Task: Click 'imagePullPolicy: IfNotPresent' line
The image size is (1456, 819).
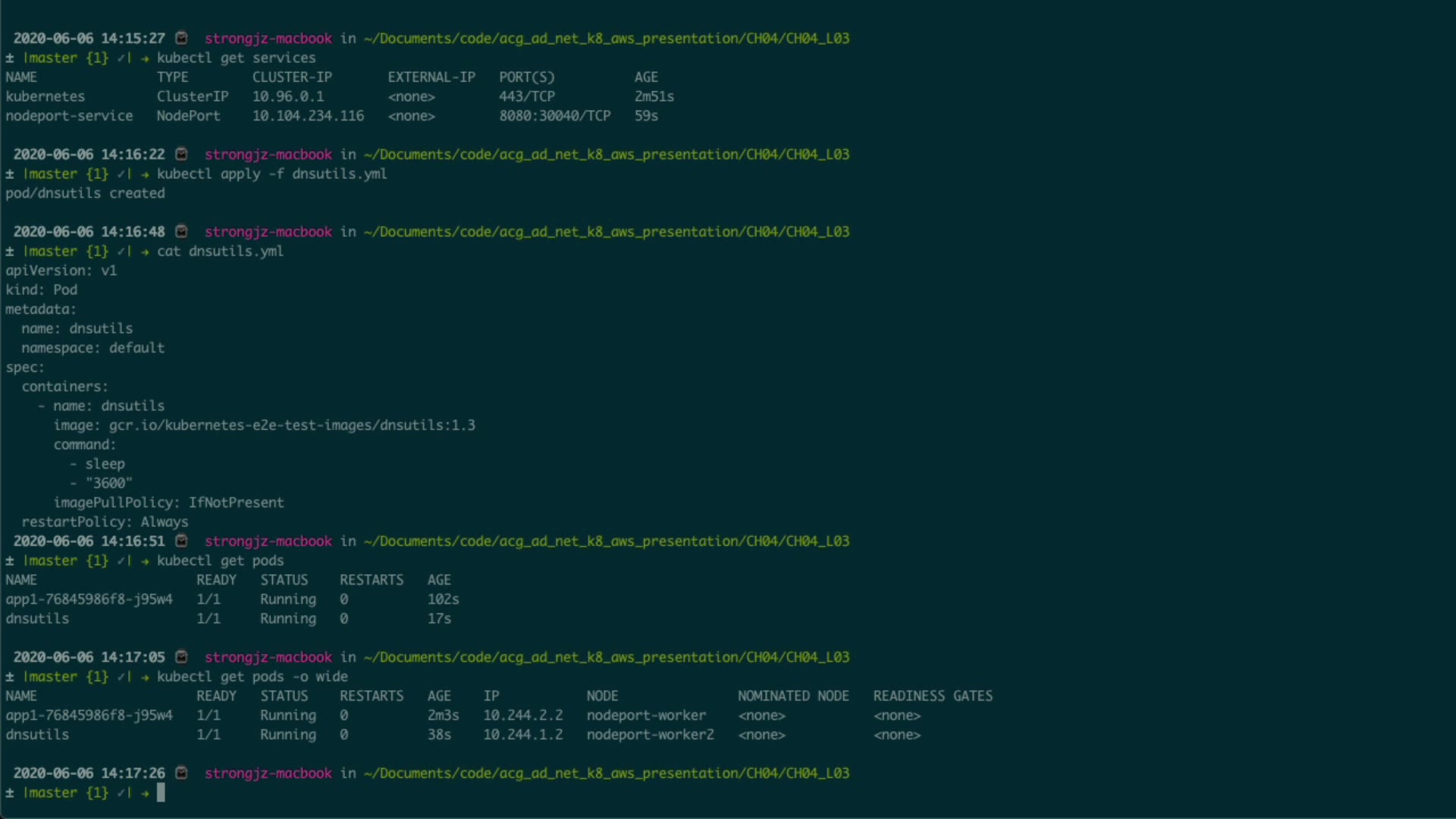Action: pos(168,503)
